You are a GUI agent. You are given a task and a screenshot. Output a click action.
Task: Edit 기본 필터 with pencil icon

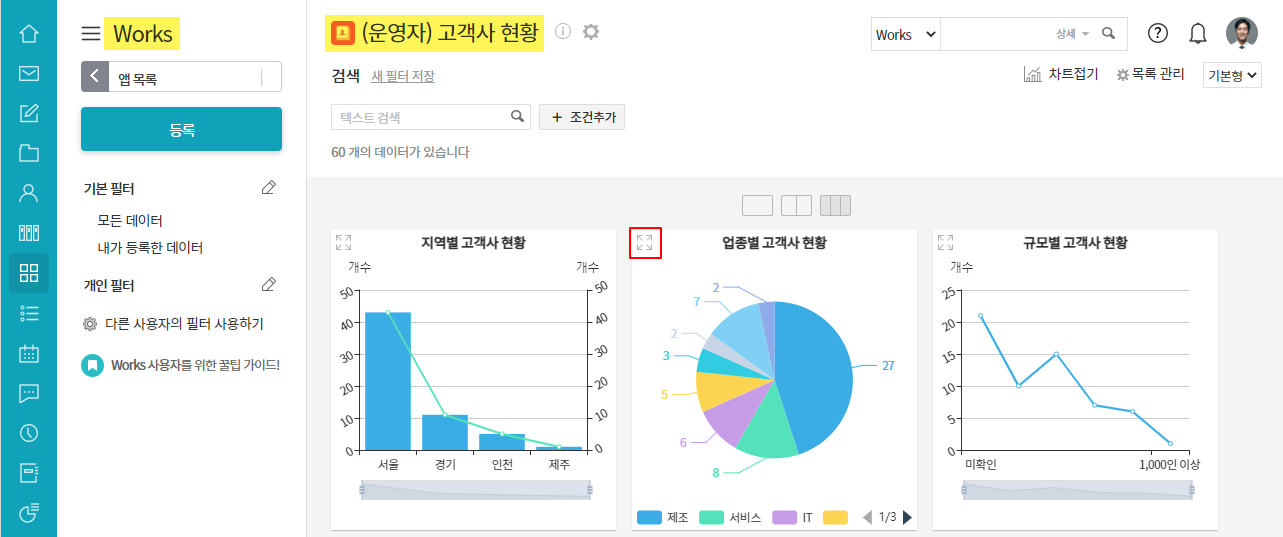[268, 188]
